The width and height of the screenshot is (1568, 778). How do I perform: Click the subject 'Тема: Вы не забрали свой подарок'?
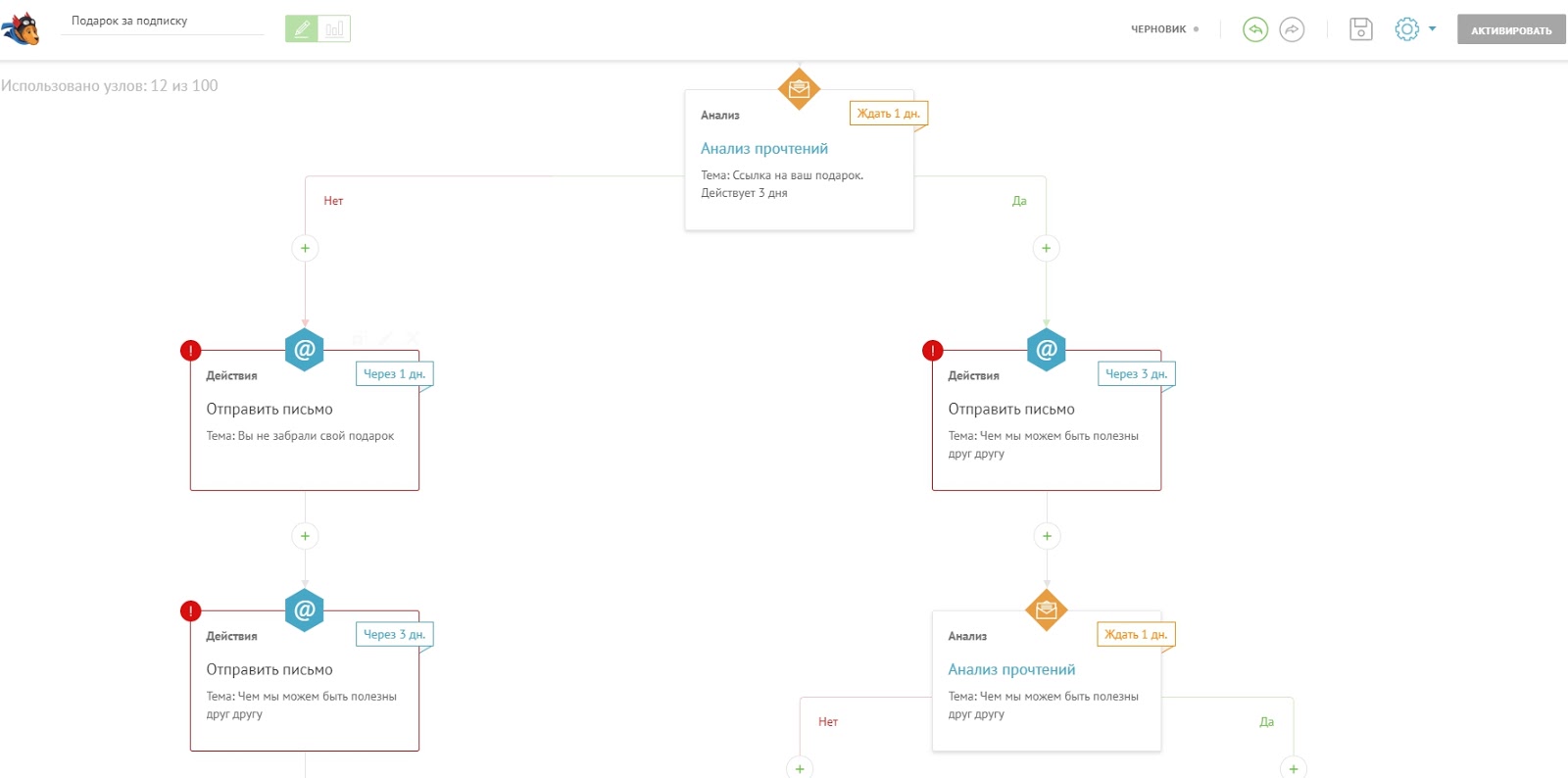point(300,436)
